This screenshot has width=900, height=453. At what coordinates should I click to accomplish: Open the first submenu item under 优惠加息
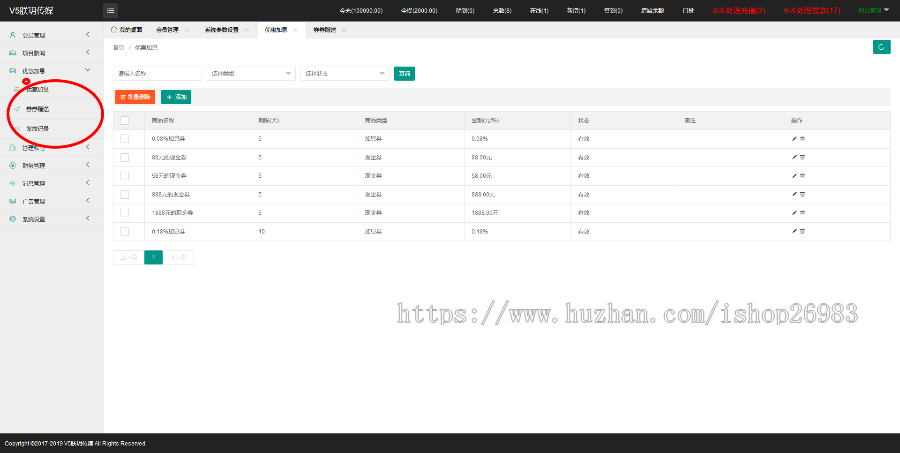[38, 90]
